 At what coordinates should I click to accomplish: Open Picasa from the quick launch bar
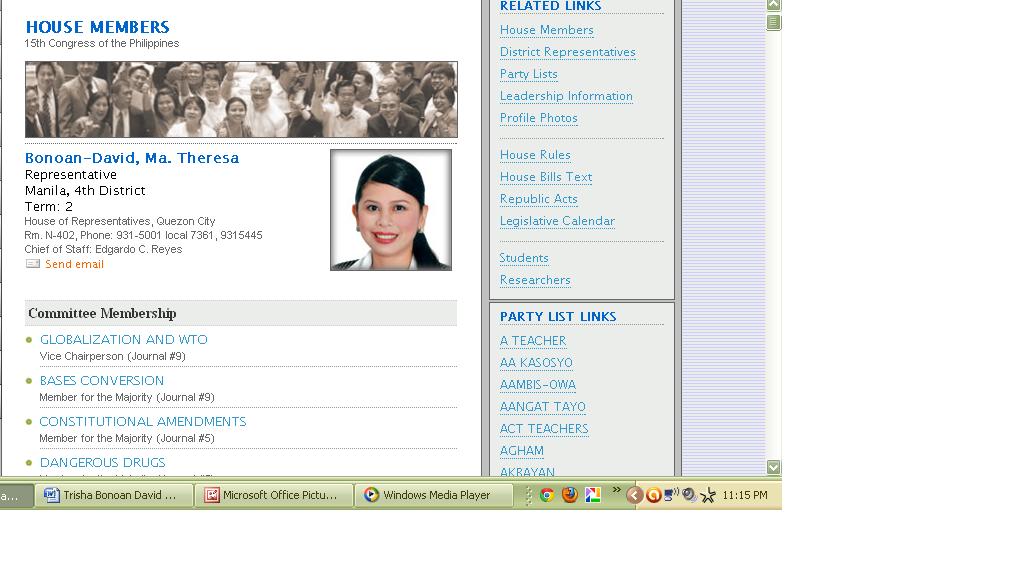[x=593, y=495]
